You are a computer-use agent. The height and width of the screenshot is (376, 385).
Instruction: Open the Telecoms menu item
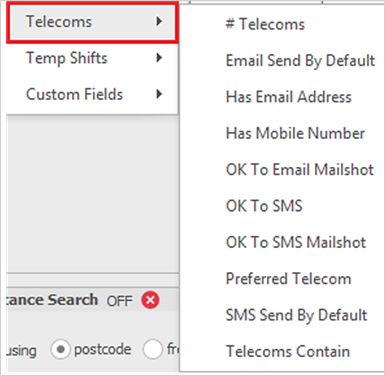coord(92,23)
